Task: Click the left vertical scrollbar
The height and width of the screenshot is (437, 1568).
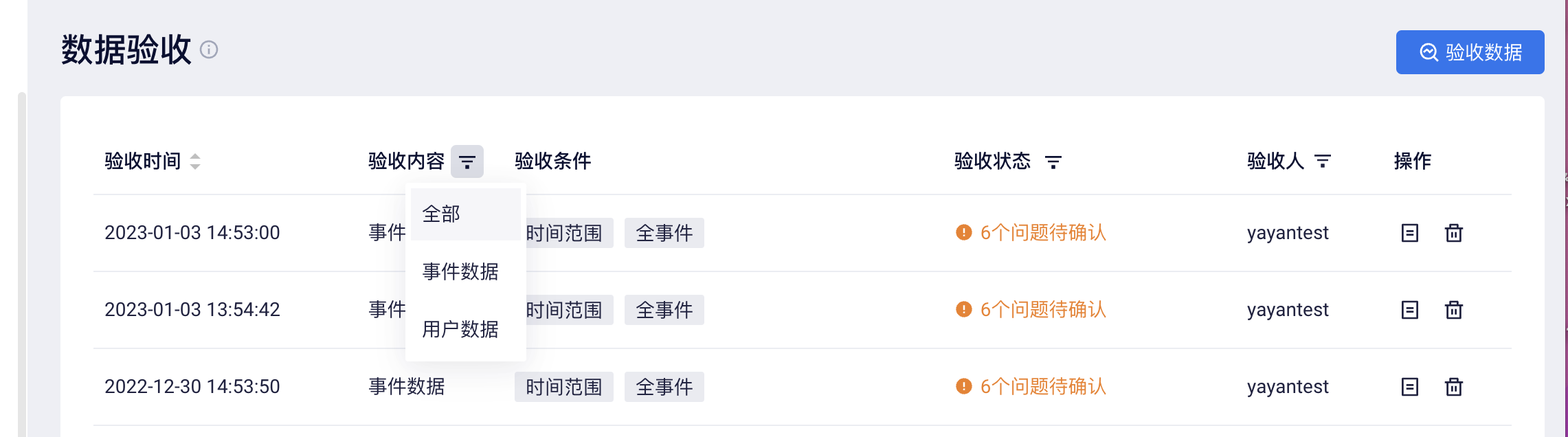Action: 22,265
